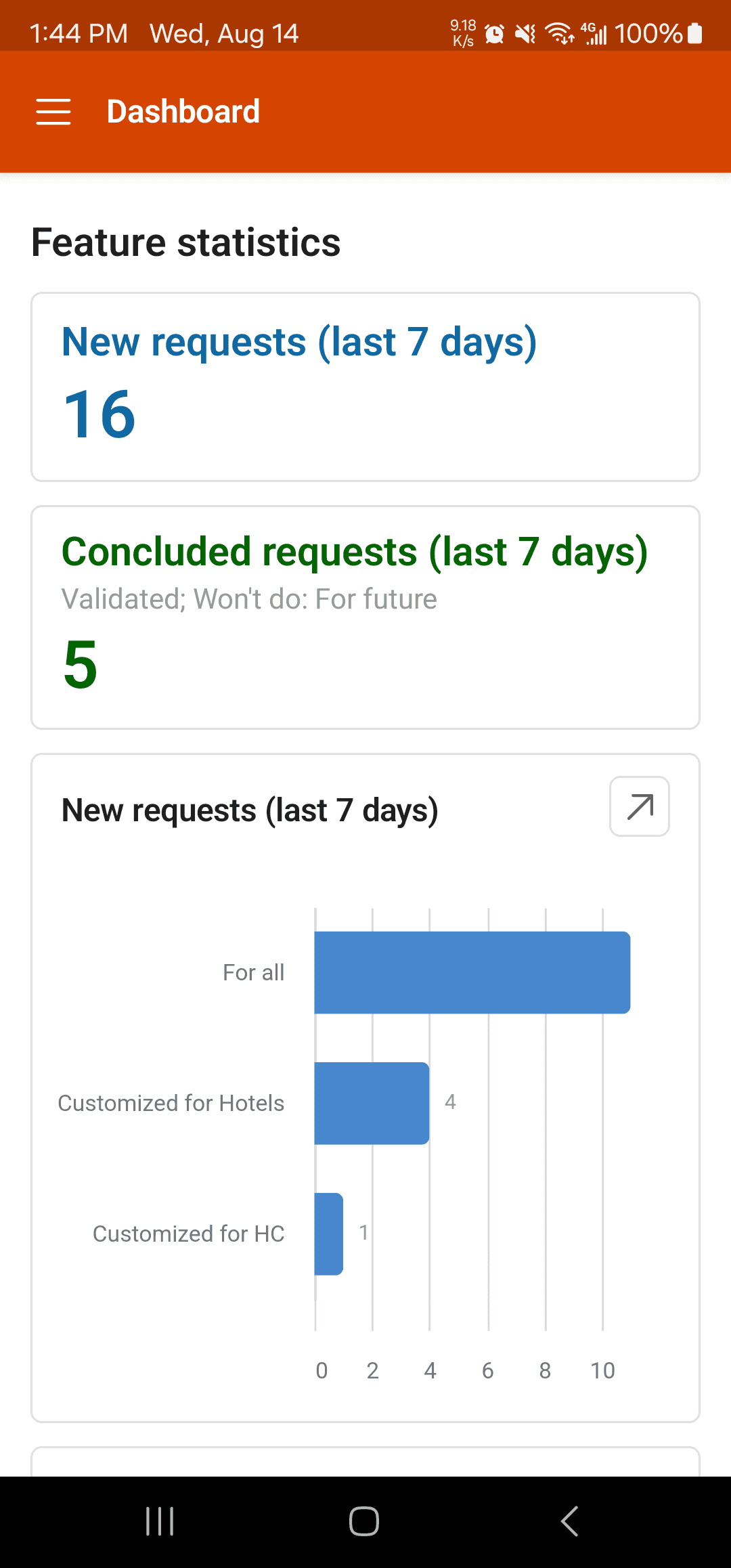
Task: Select the Customized for Hotels bar
Action: click(x=372, y=1103)
